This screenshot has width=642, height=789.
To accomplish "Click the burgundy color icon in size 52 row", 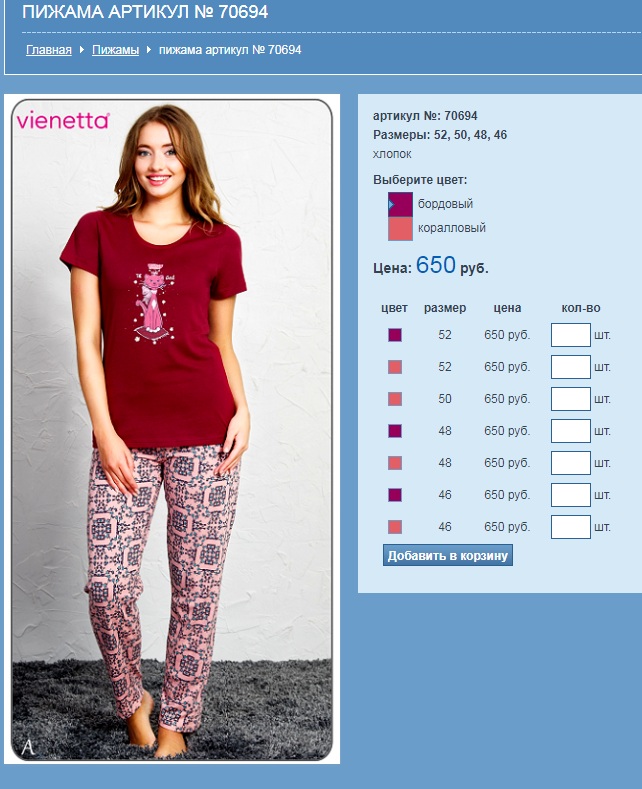I will tap(395, 335).
